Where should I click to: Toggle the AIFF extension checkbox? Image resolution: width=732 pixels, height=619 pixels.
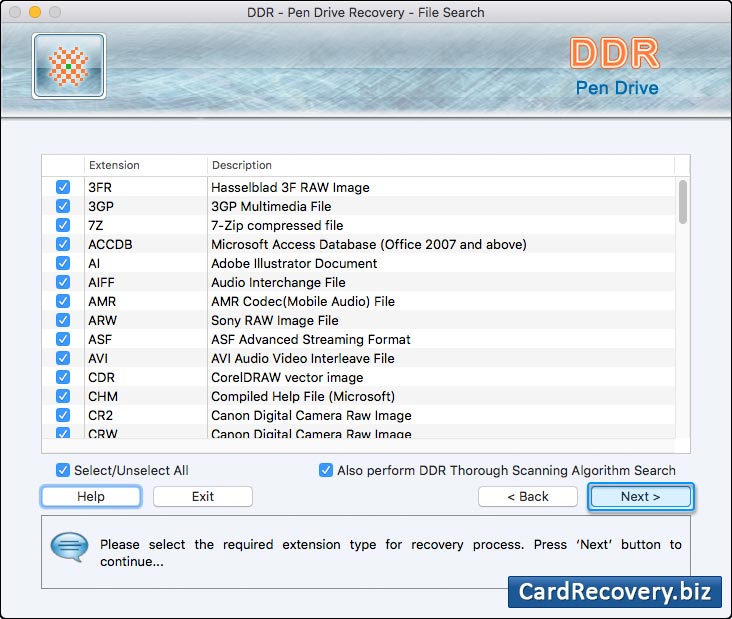click(63, 282)
